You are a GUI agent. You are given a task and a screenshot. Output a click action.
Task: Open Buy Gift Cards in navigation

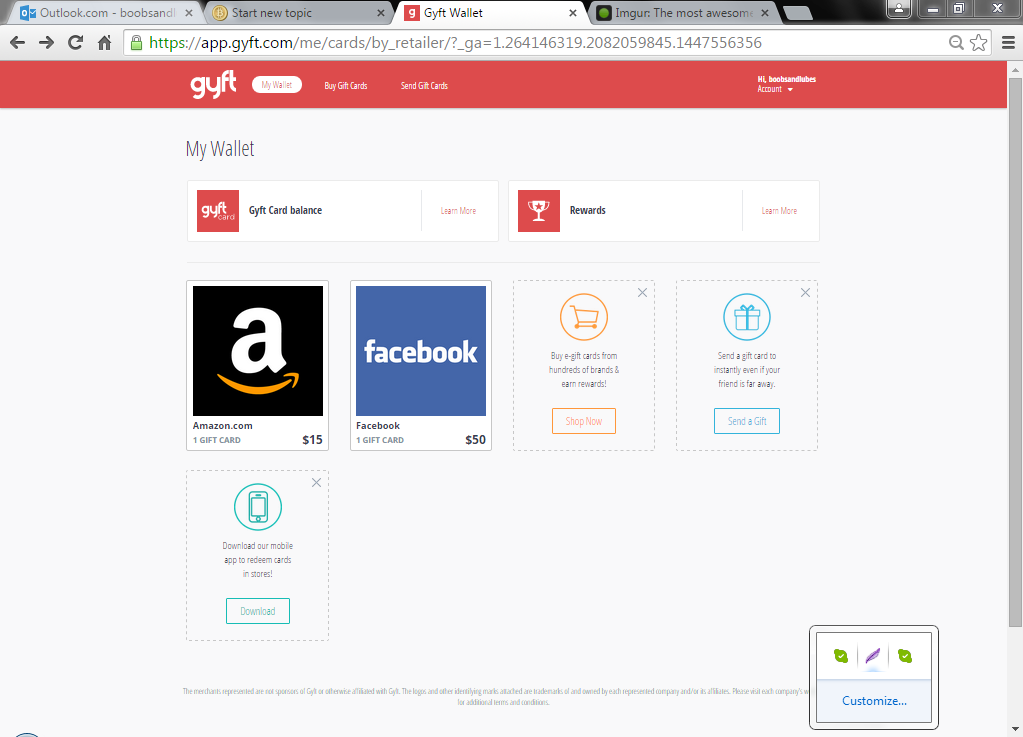[346, 85]
